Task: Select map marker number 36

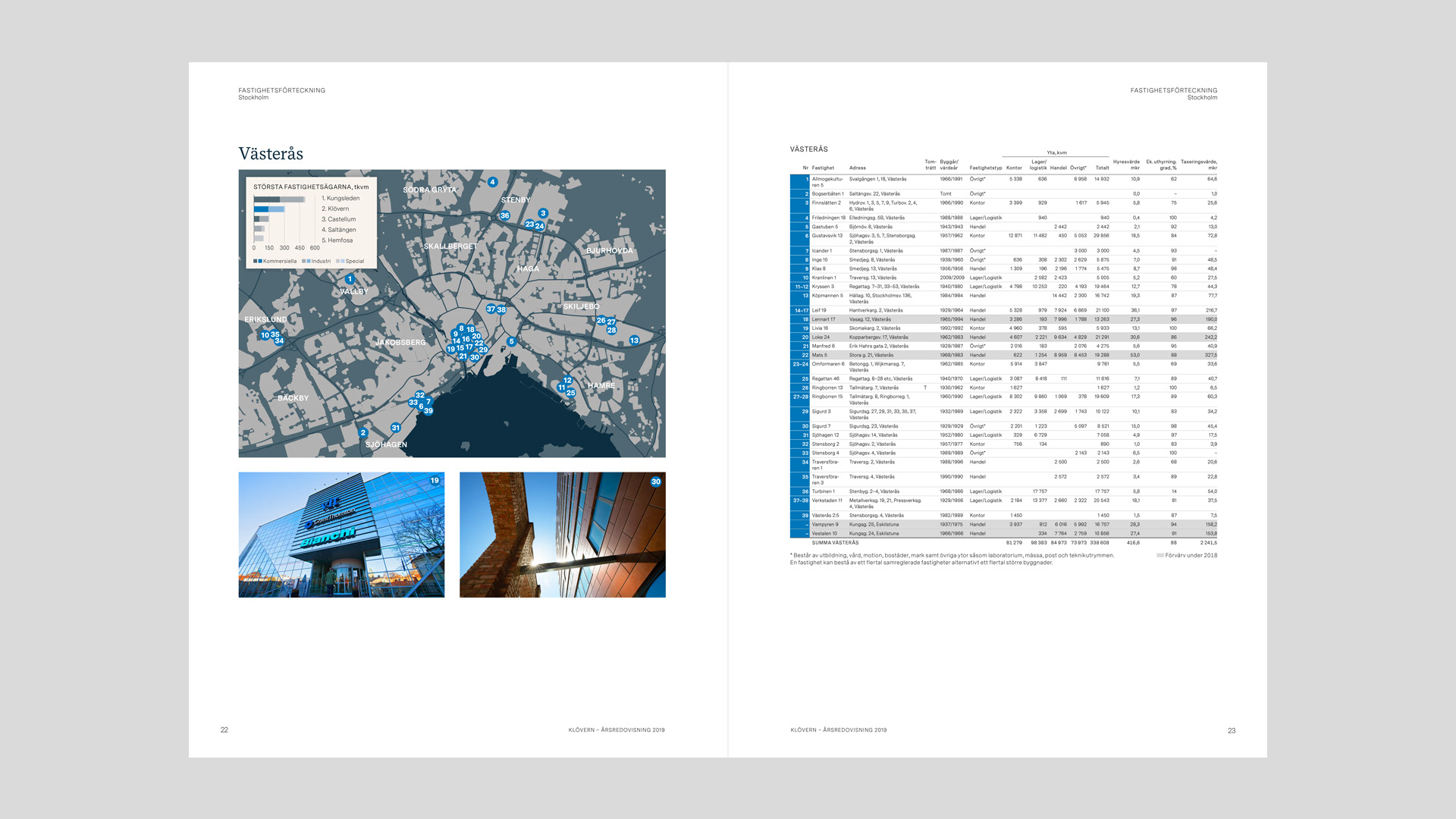Action: (x=505, y=215)
